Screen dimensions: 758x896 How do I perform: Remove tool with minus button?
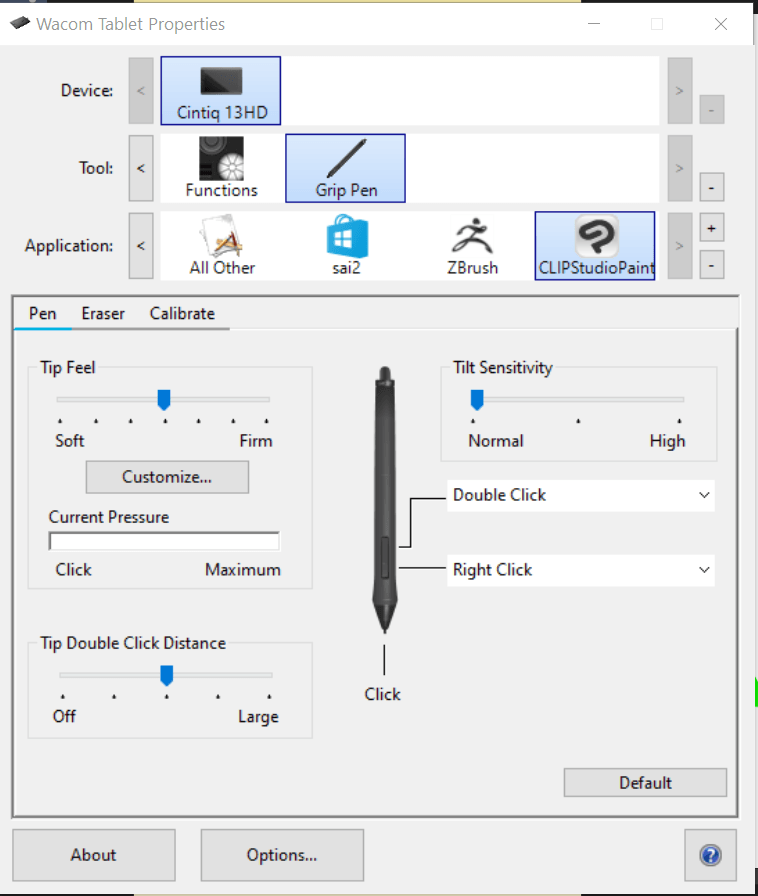[x=712, y=187]
